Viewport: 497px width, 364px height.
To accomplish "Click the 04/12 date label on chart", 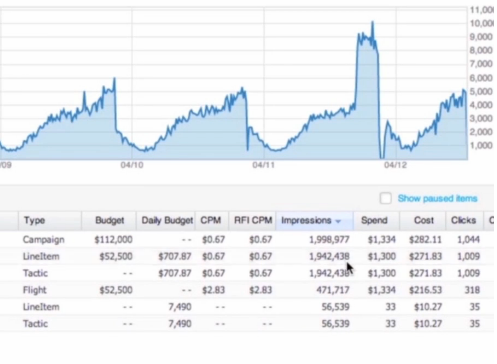I will point(396,165).
